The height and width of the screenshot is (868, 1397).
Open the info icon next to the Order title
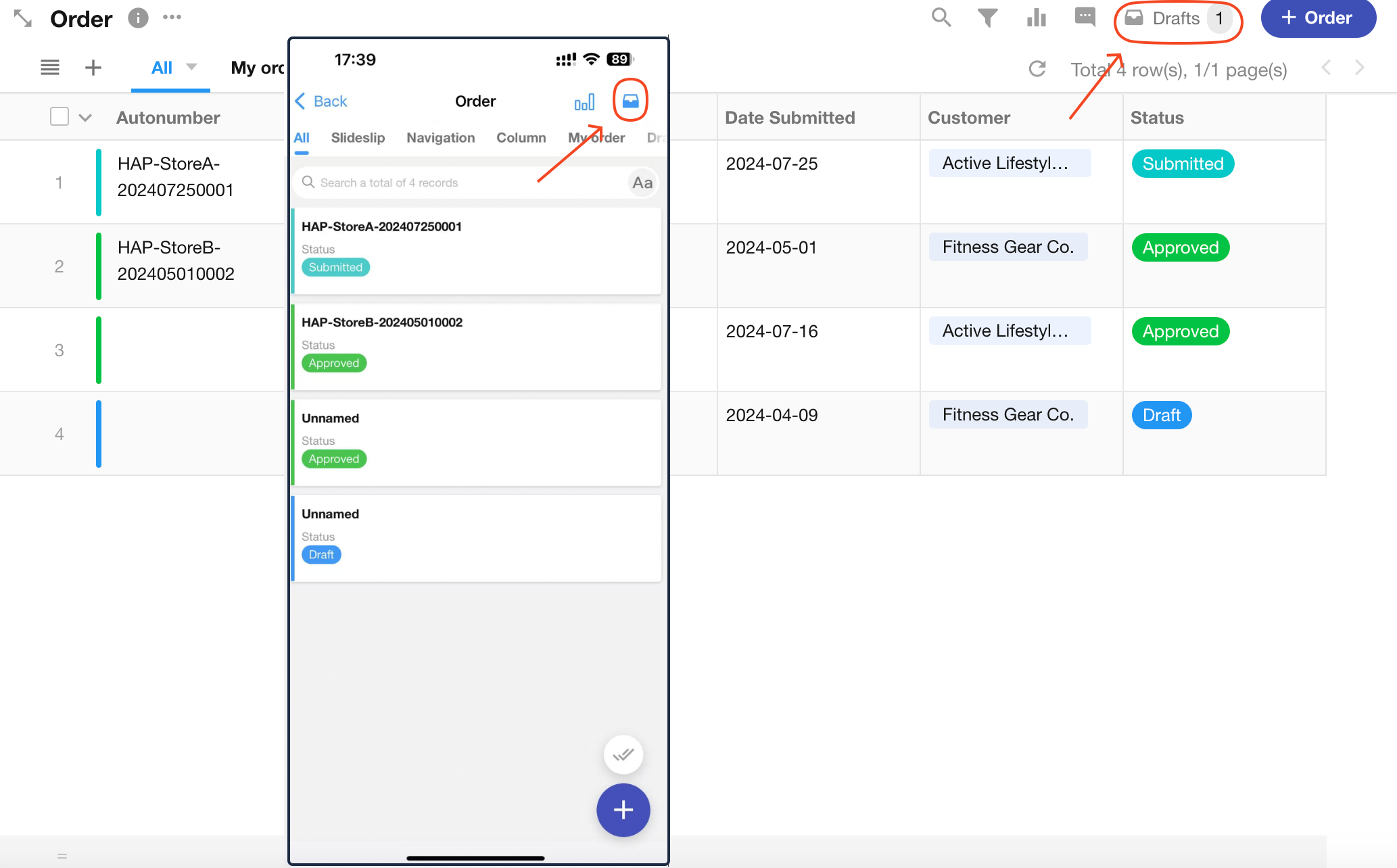point(138,18)
